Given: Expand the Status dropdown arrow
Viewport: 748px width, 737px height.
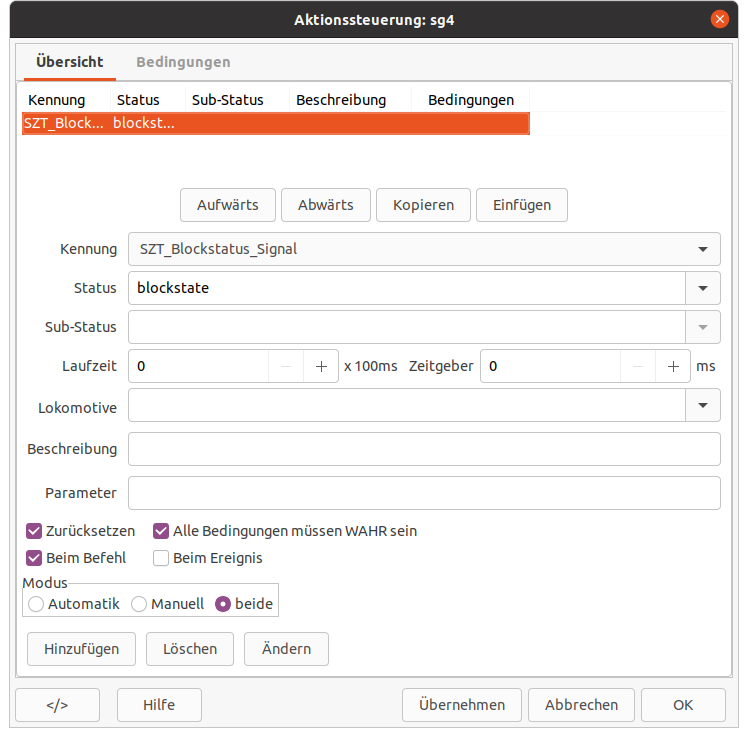Looking at the screenshot, I should 702,288.
